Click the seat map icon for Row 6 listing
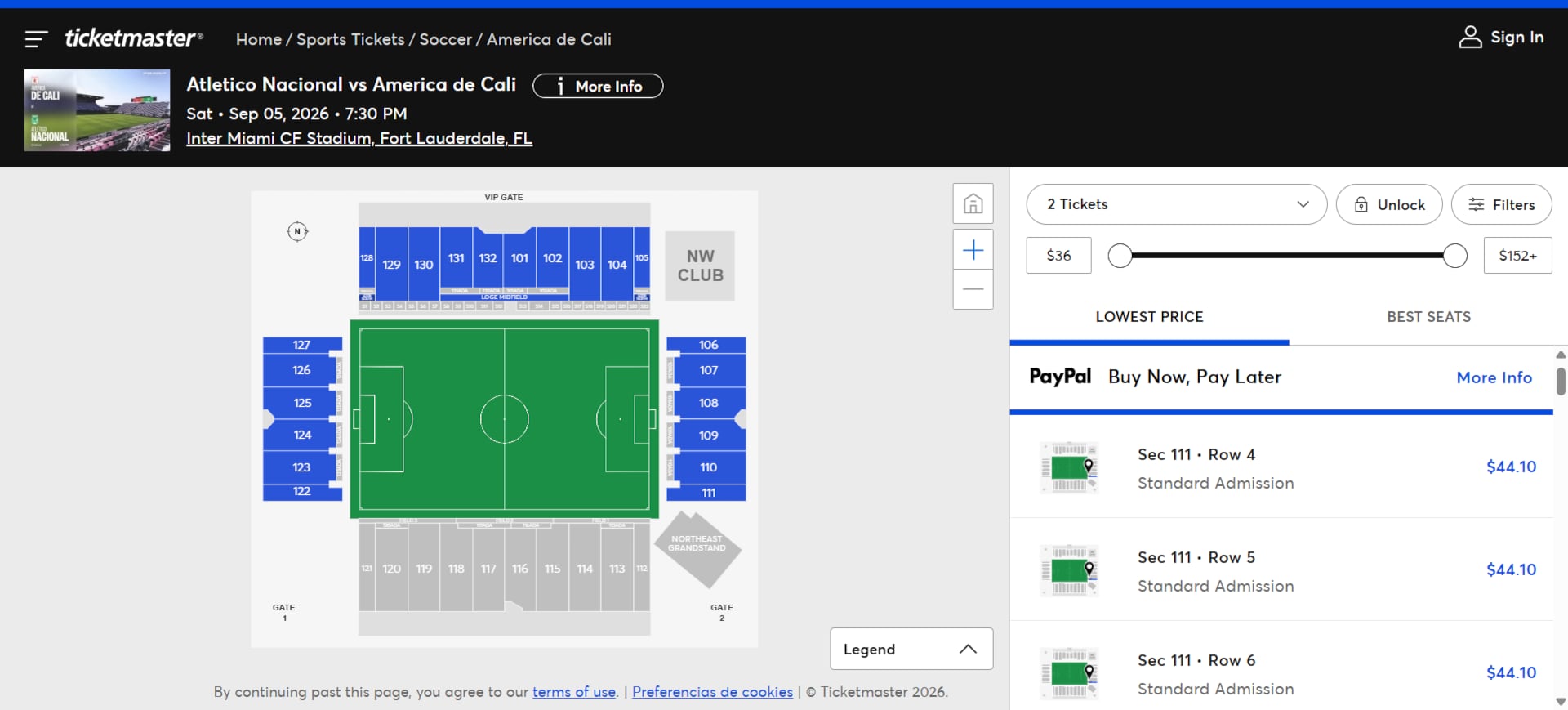Viewport: 1568px width, 710px height. coord(1069,673)
